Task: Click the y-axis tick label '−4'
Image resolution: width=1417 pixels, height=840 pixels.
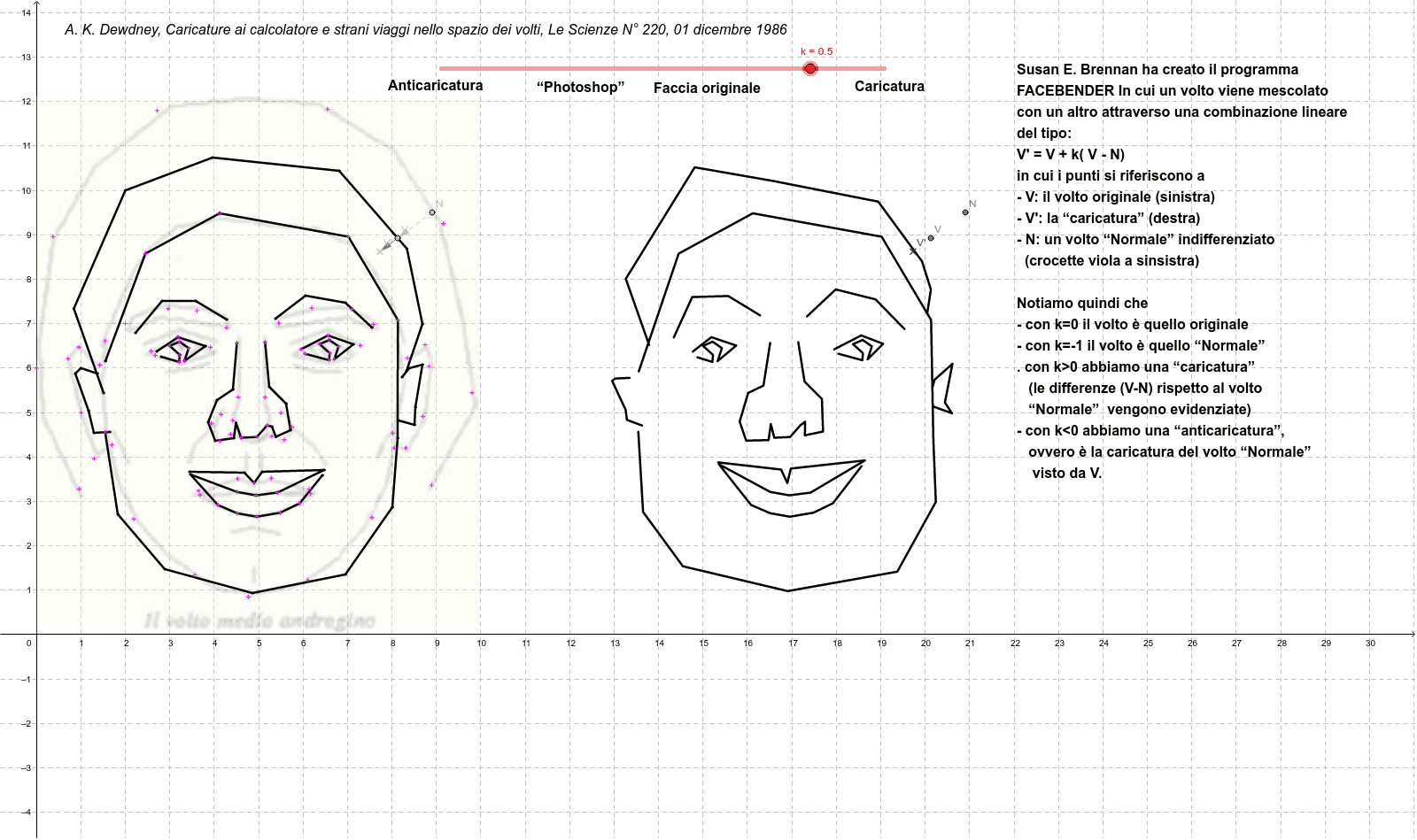Action: point(27,813)
